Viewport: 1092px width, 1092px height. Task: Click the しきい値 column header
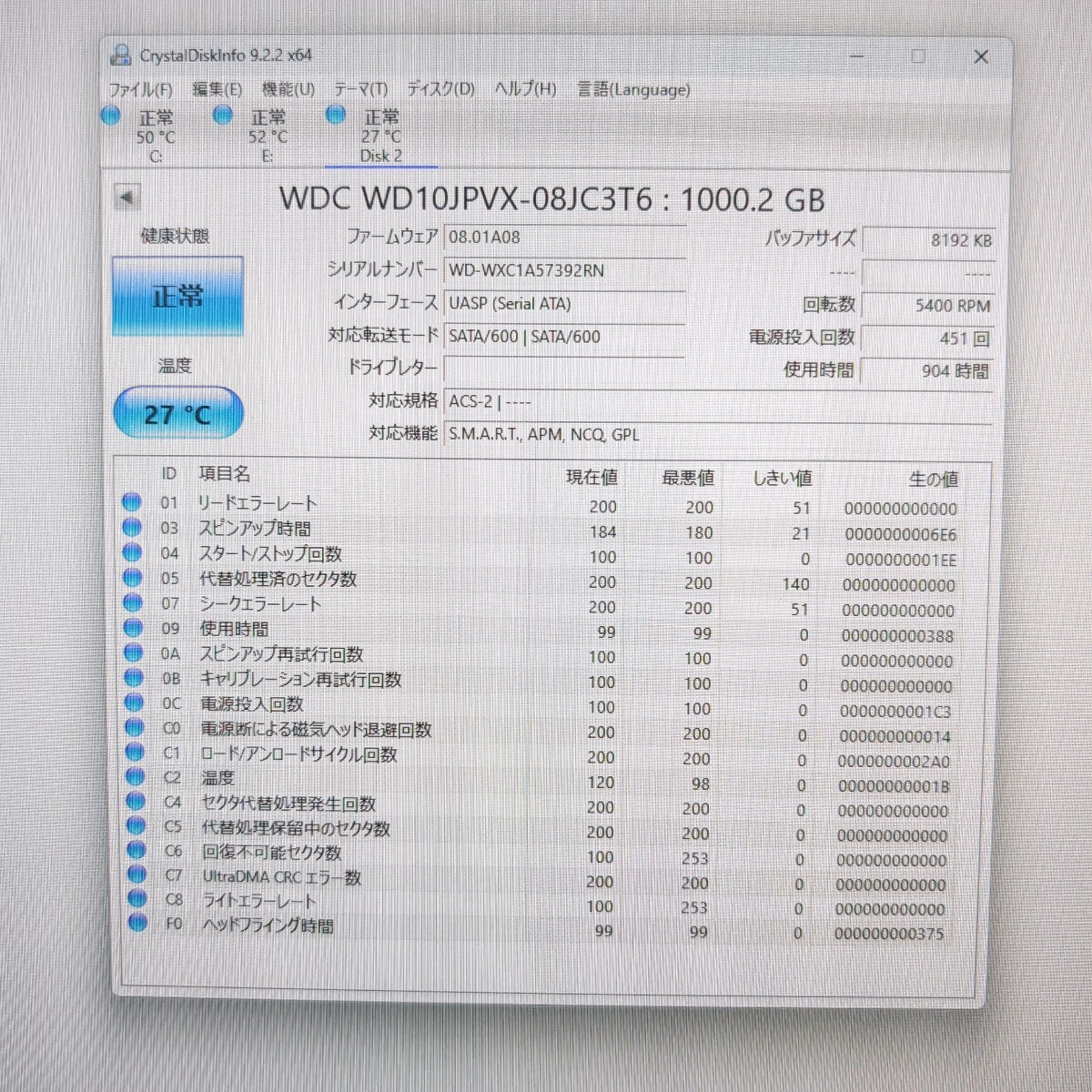783,478
